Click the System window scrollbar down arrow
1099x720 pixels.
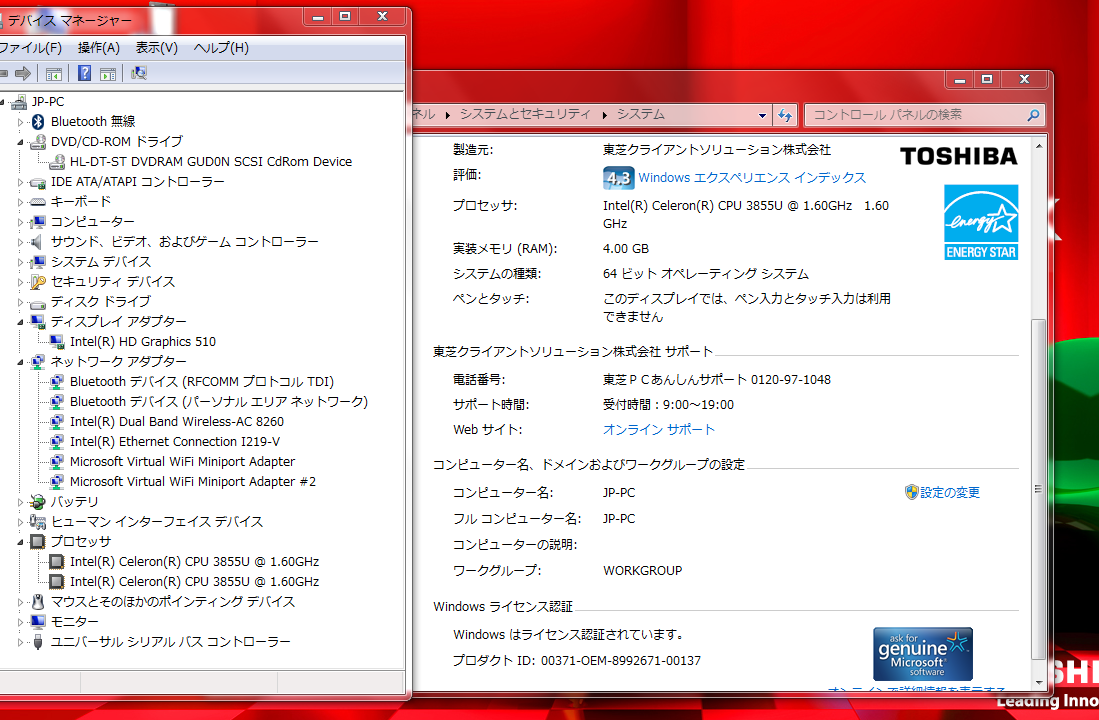(1039, 683)
